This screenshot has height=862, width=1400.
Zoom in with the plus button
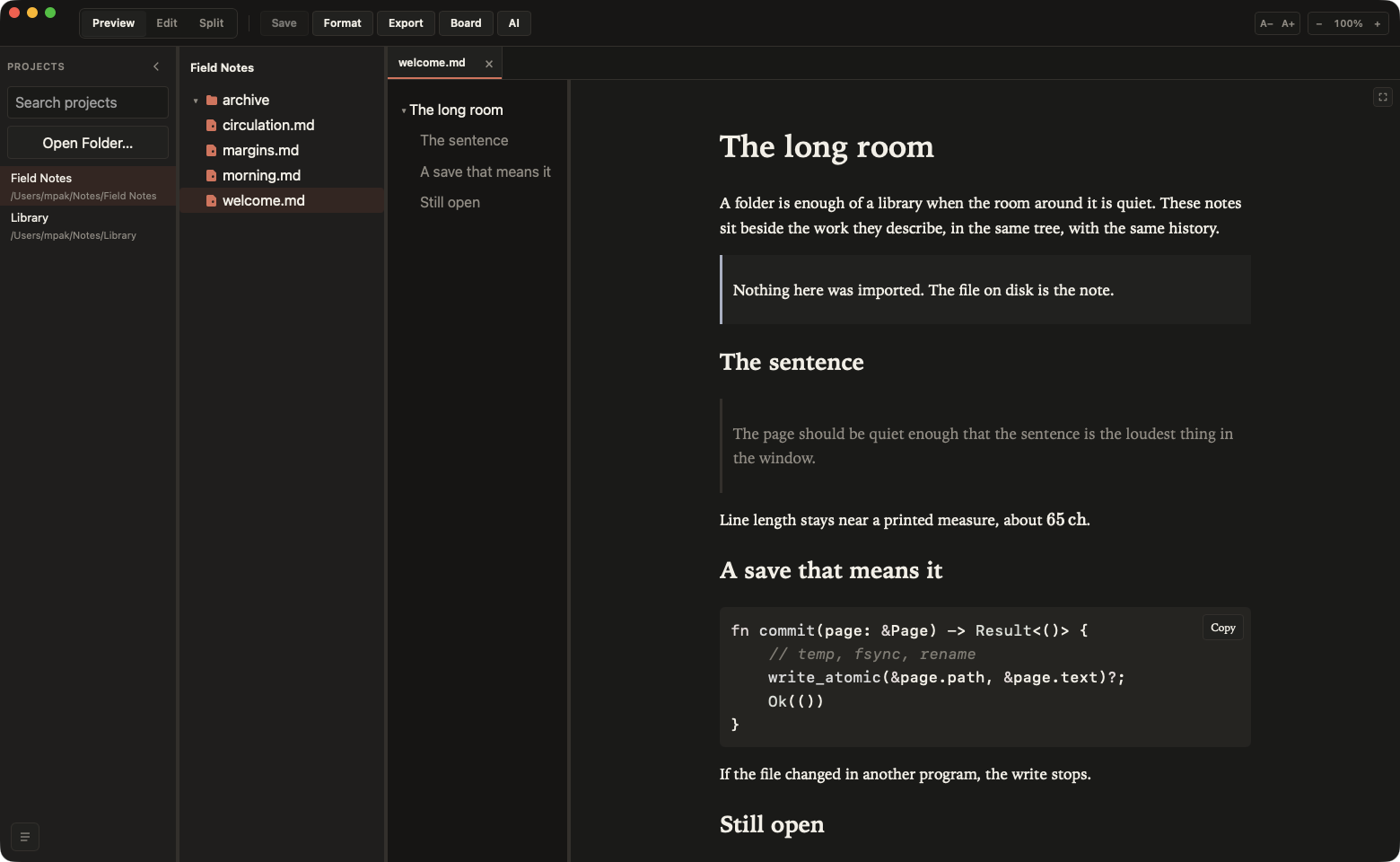(1378, 23)
